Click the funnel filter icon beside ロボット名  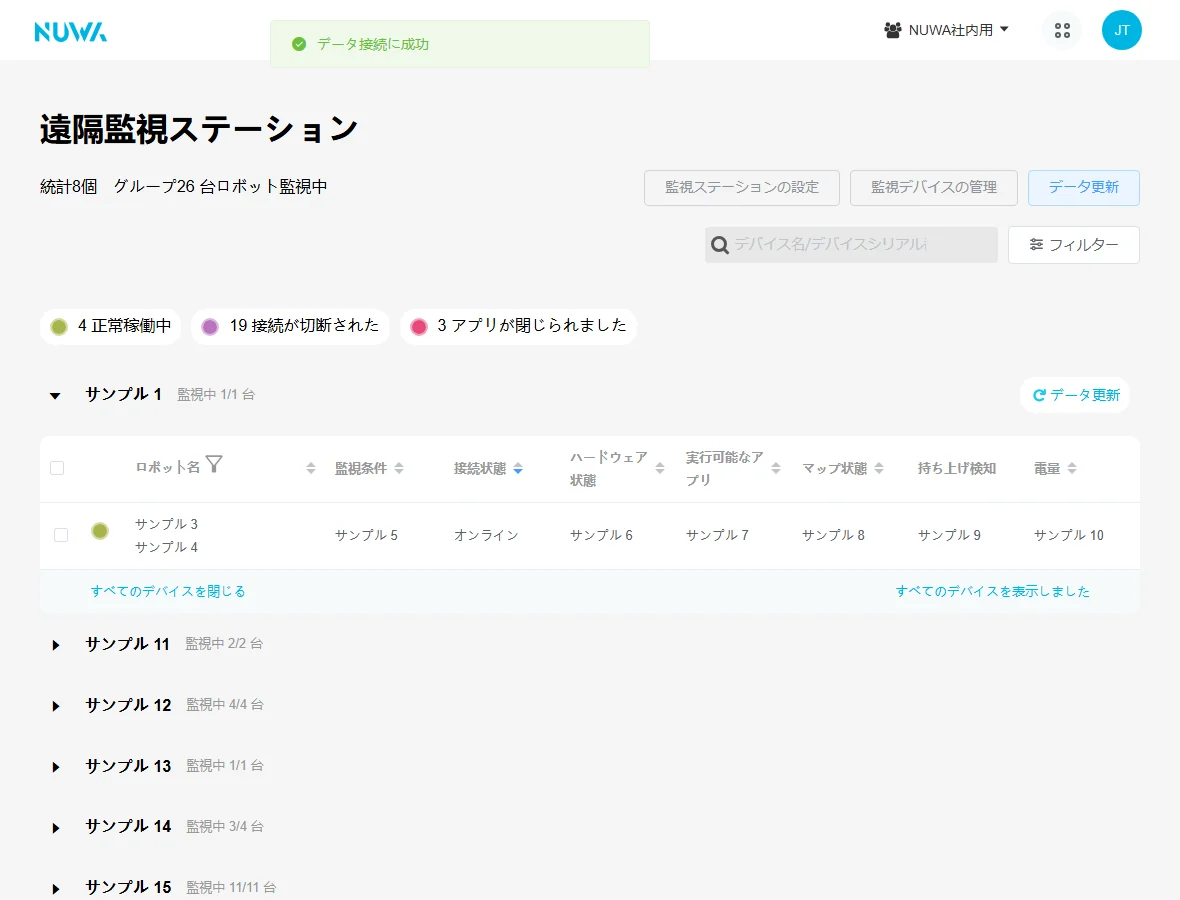(x=214, y=464)
